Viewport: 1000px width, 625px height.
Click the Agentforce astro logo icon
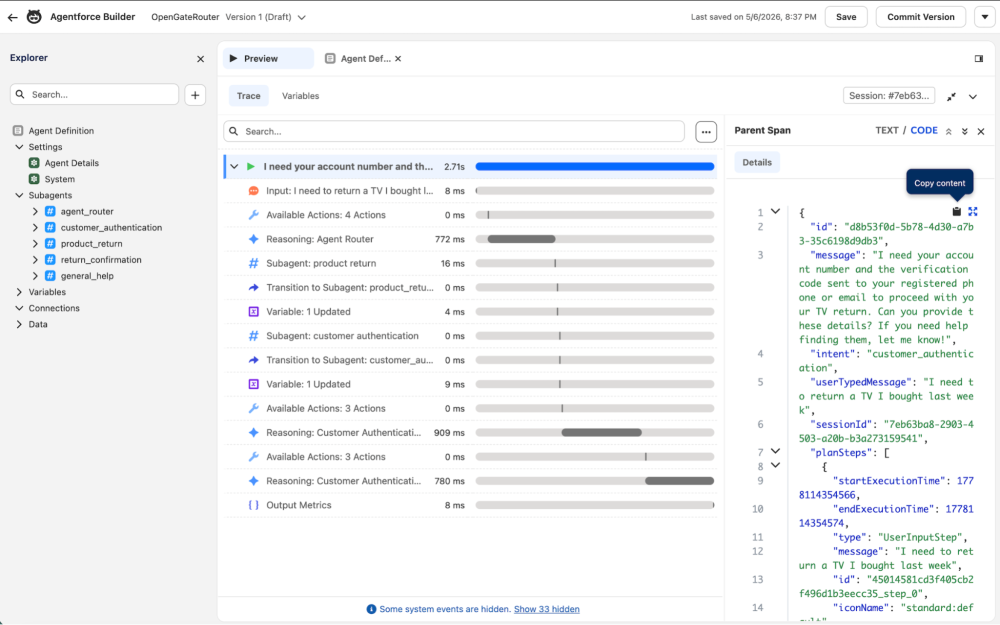[34, 17]
